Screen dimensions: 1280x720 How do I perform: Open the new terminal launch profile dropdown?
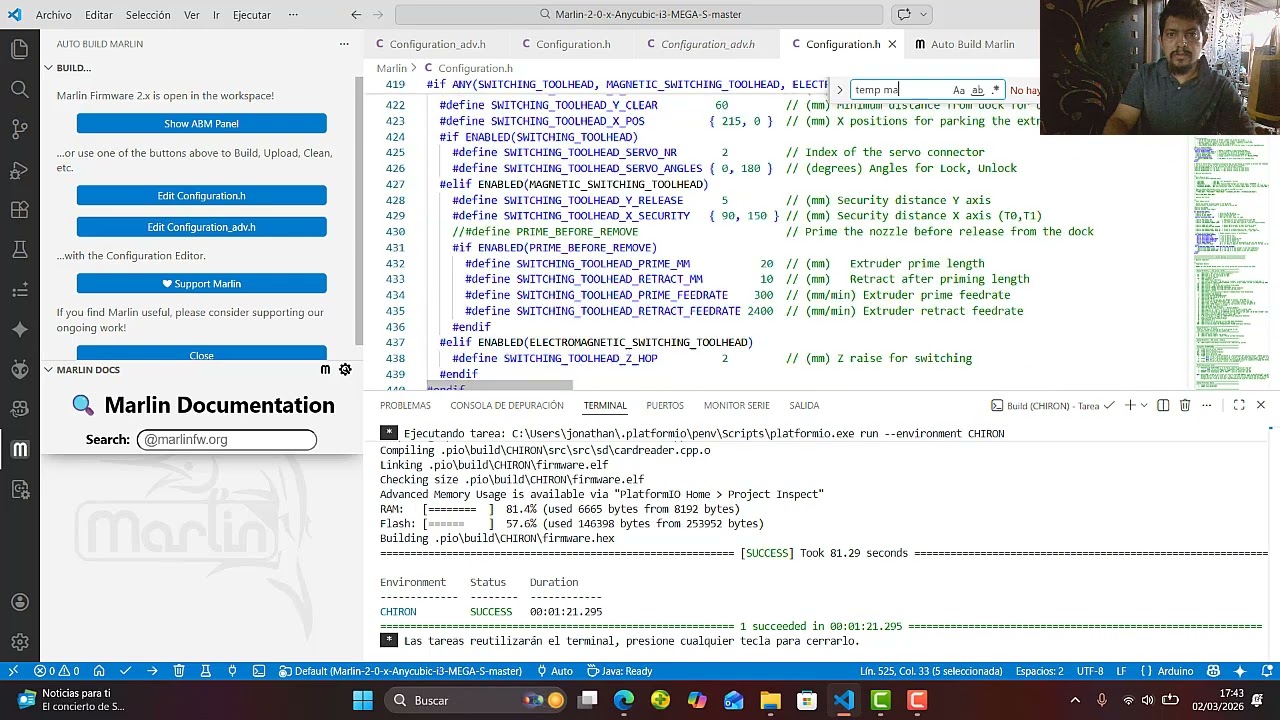click(x=1145, y=405)
